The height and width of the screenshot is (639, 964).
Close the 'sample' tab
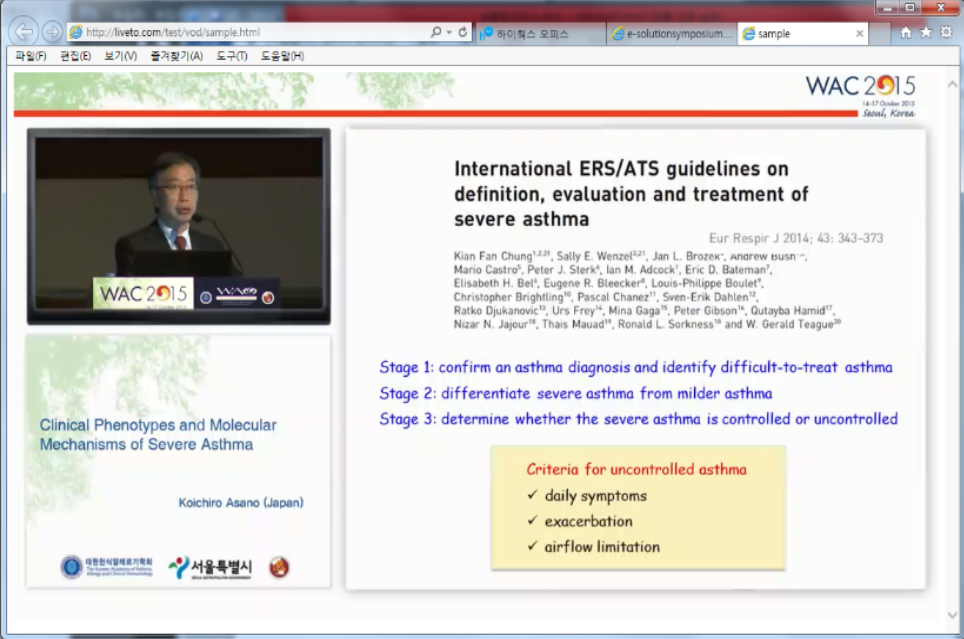859,33
